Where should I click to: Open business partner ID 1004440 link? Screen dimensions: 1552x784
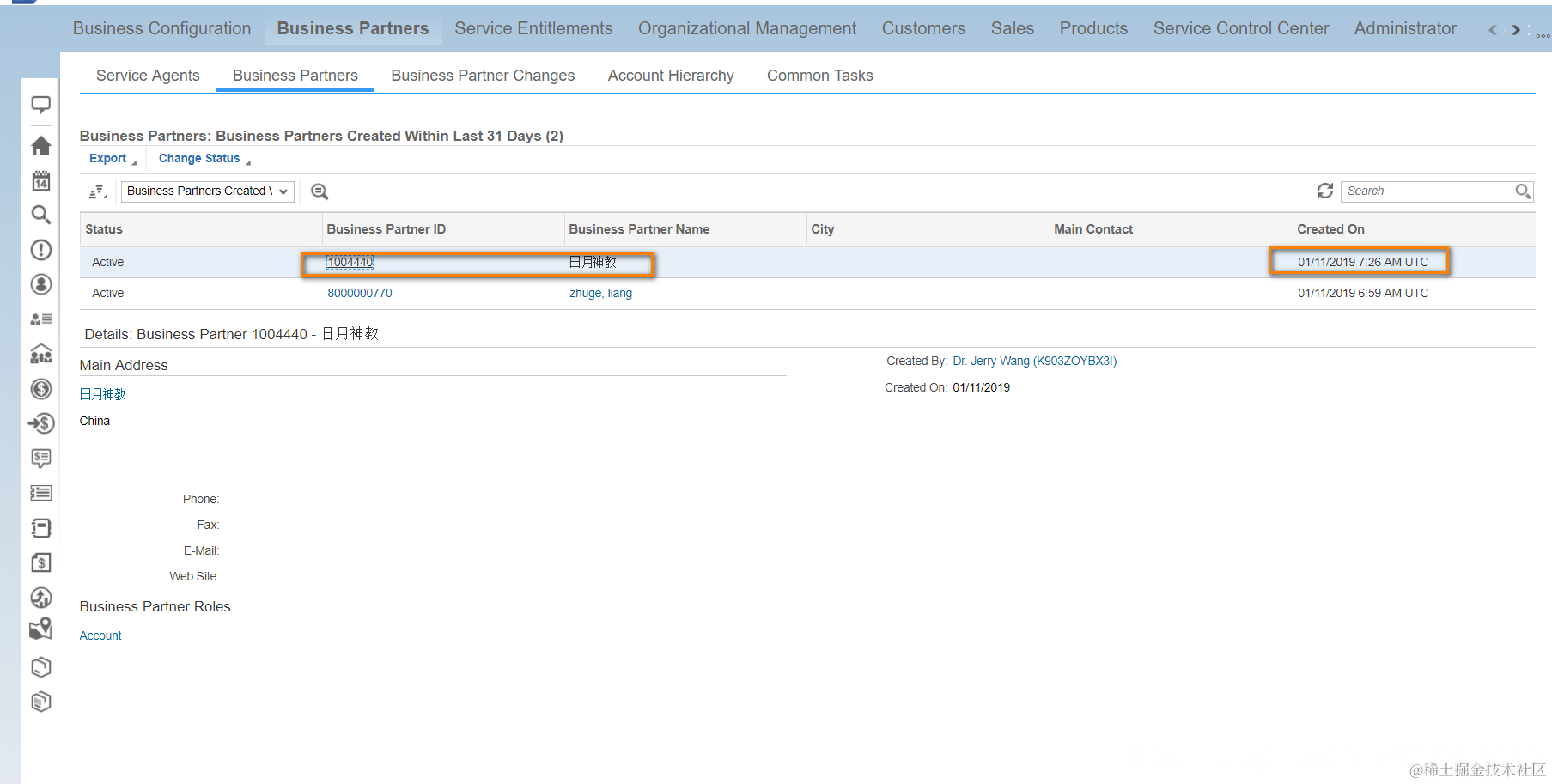pos(350,262)
